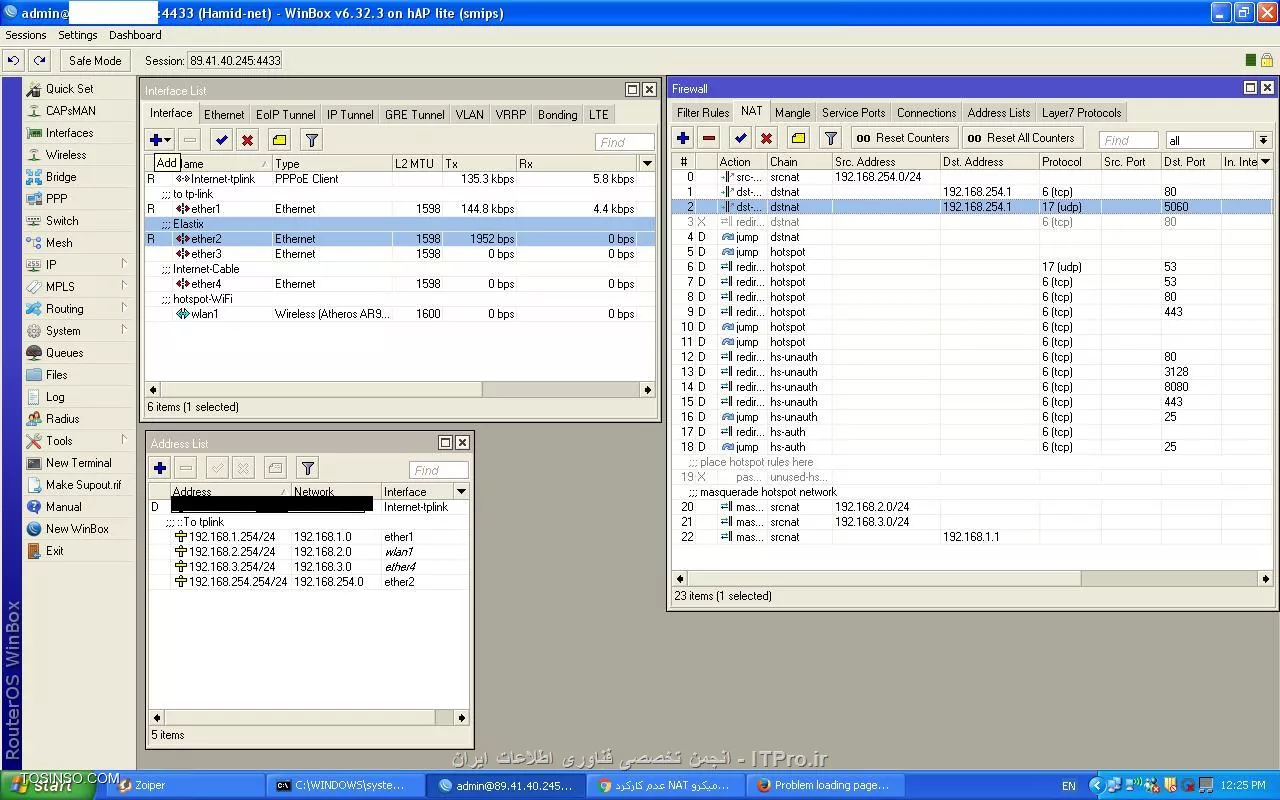Open the Dashboard menu
1280x800 pixels.
[135, 35]
